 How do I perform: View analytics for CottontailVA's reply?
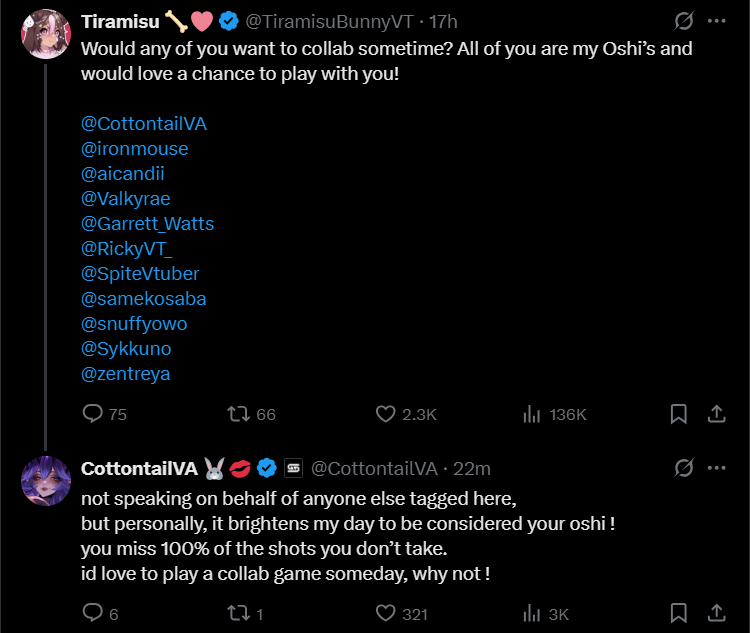(532, 612)
